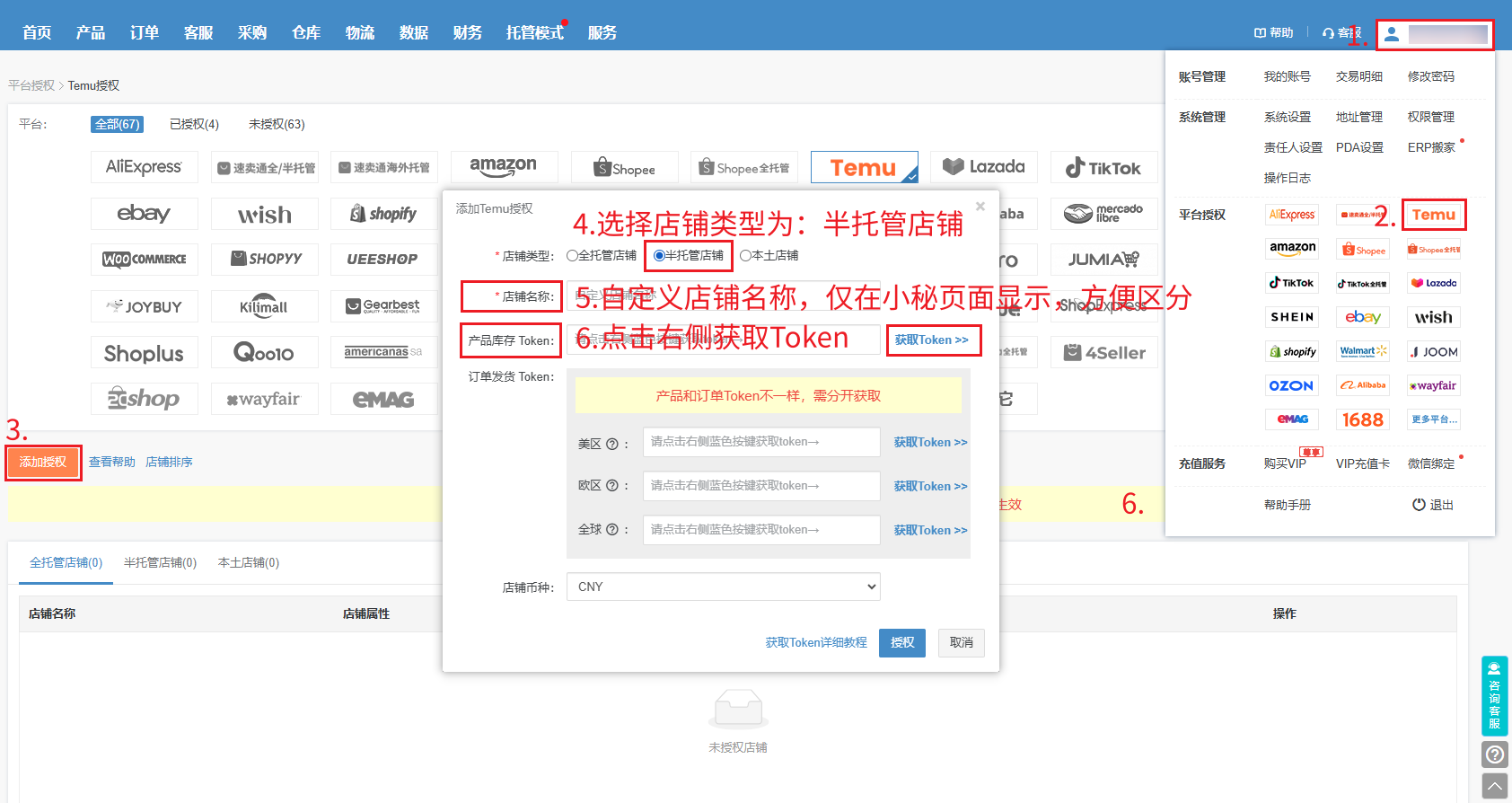Open 获取Token详细教程 link
The width and height of the screenshot is (1512, 803).
816,642
